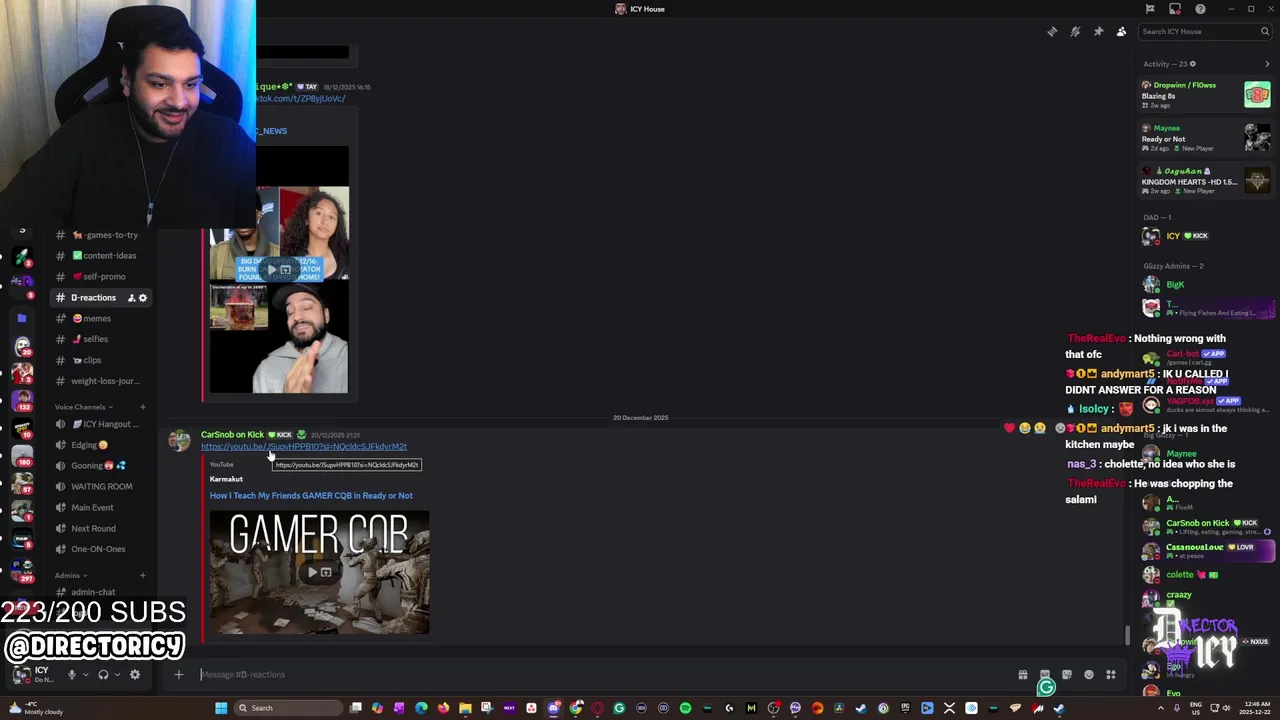Image resolution: width=1280 pixels, height=720 pixels.
Task: Open the sticker picker icon
Action: click(1067, 675)
